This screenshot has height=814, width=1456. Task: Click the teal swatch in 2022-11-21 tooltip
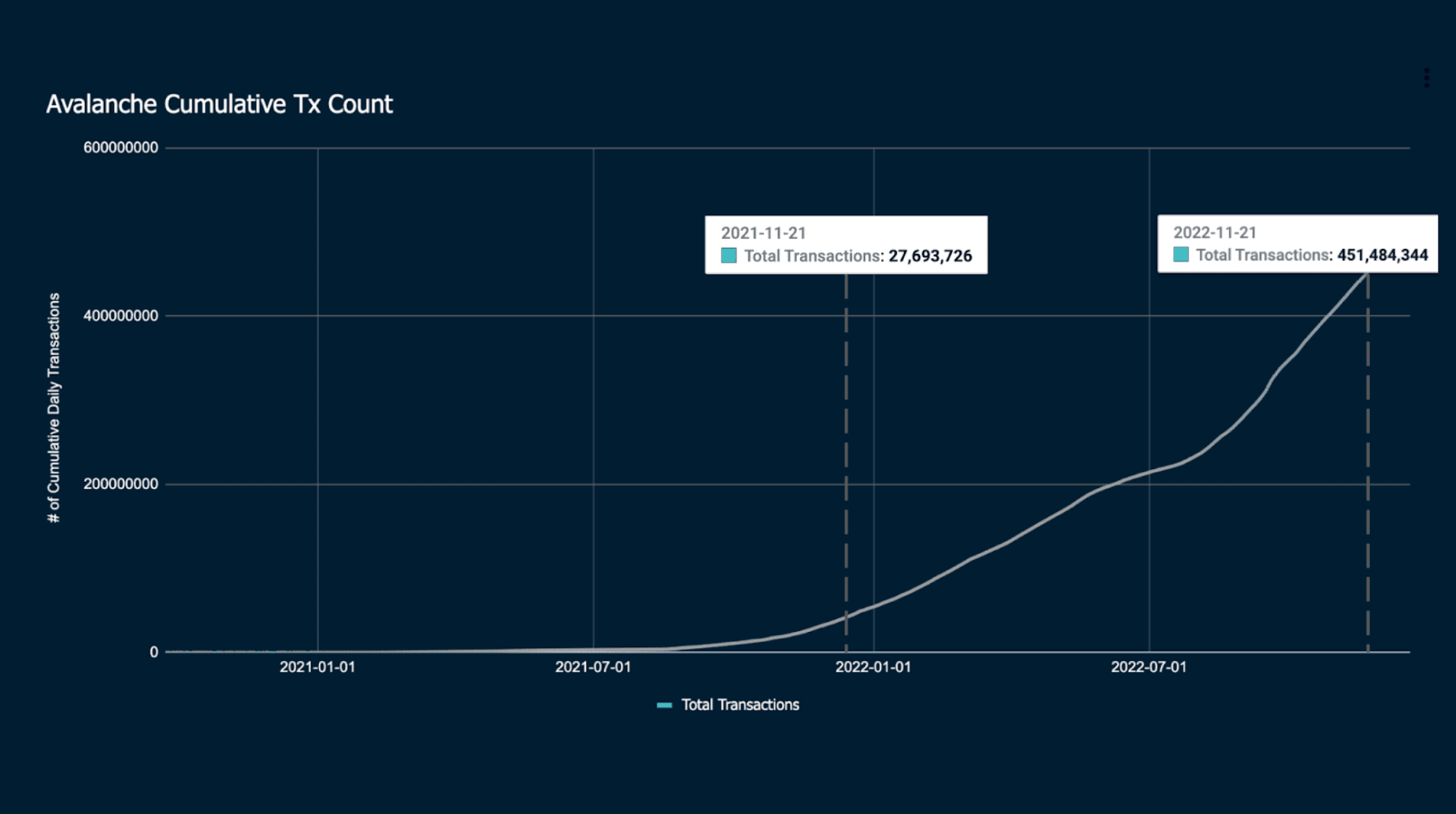pos(1181,254)
